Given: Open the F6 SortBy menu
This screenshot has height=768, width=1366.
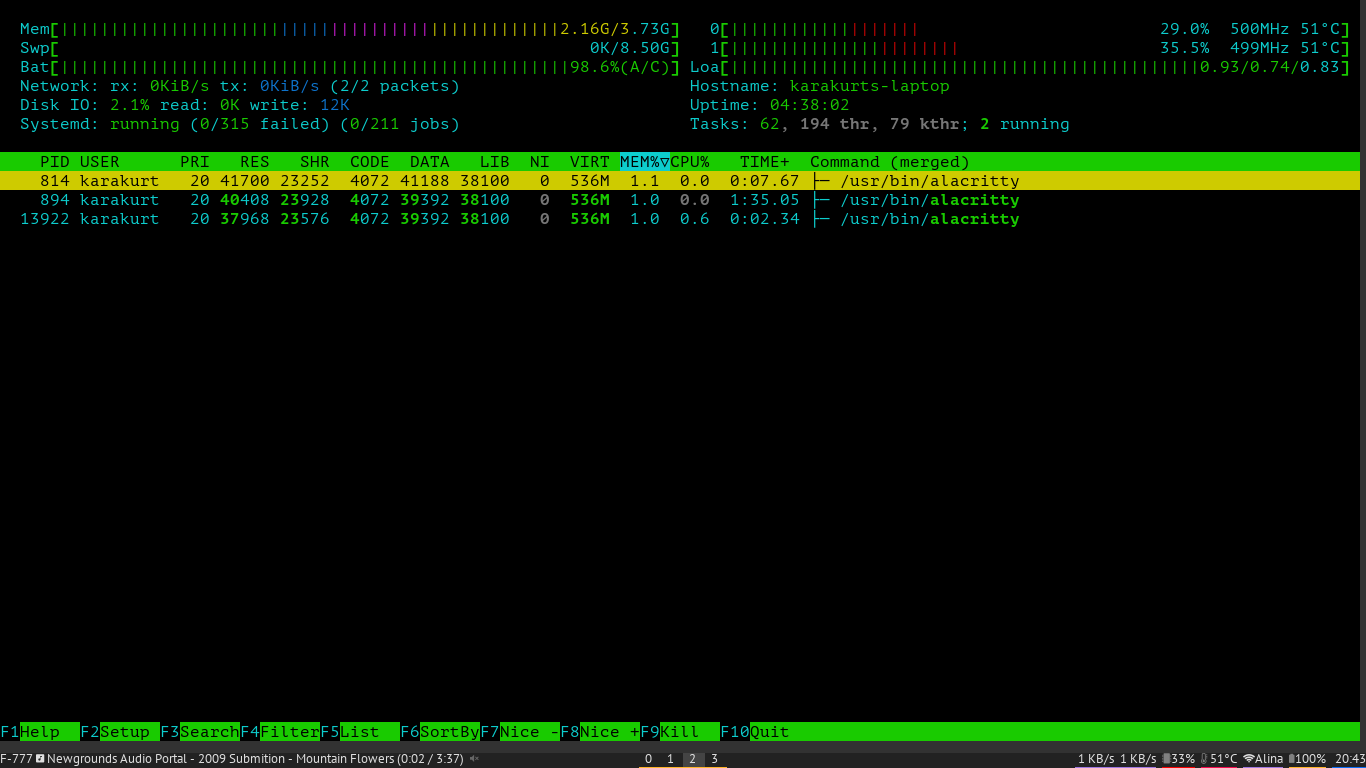Looking at the screenshot, I should coord(440,732).
